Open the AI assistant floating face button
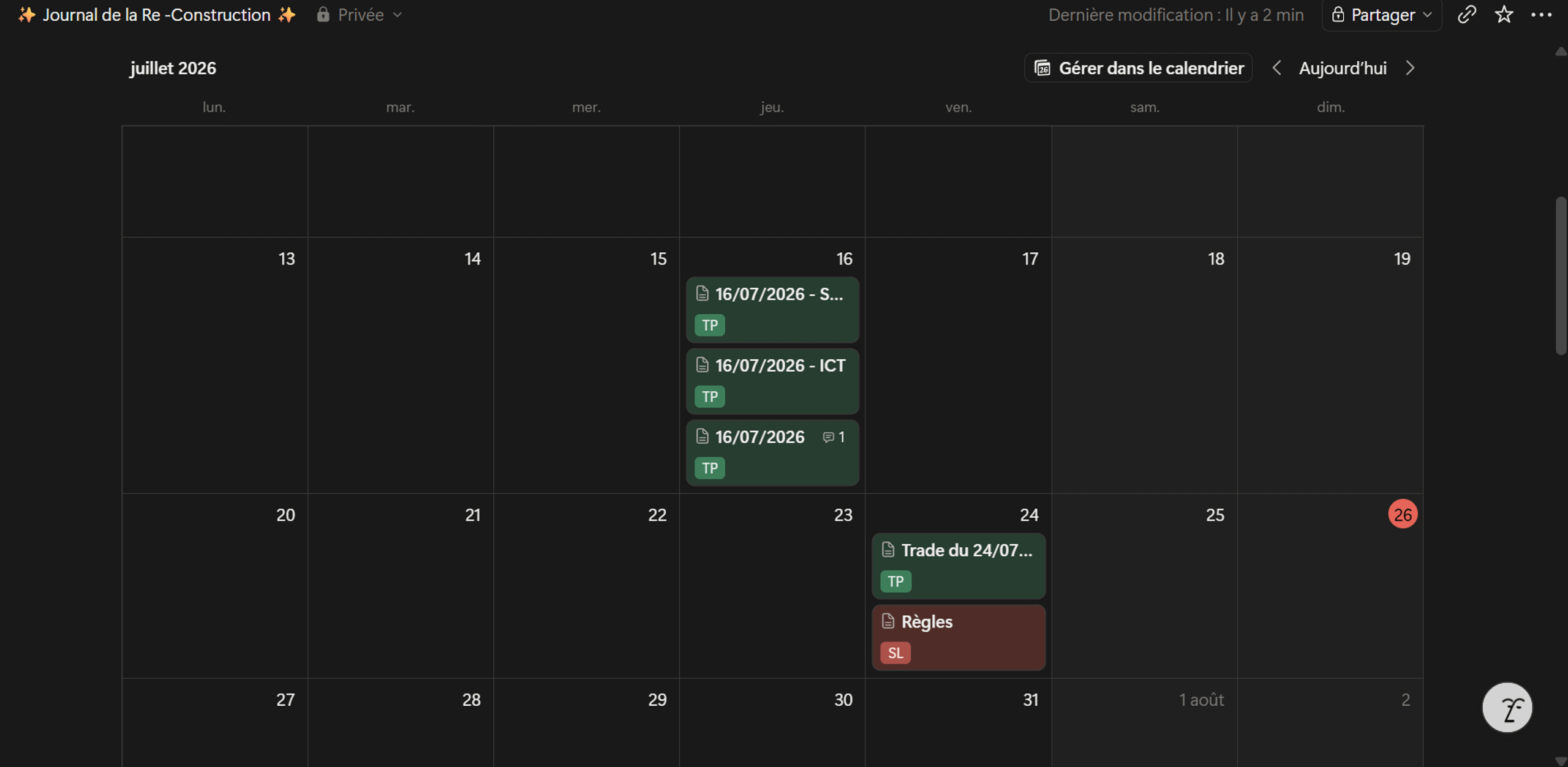This screenshot has height=767, width=1568. (1507, 708)
